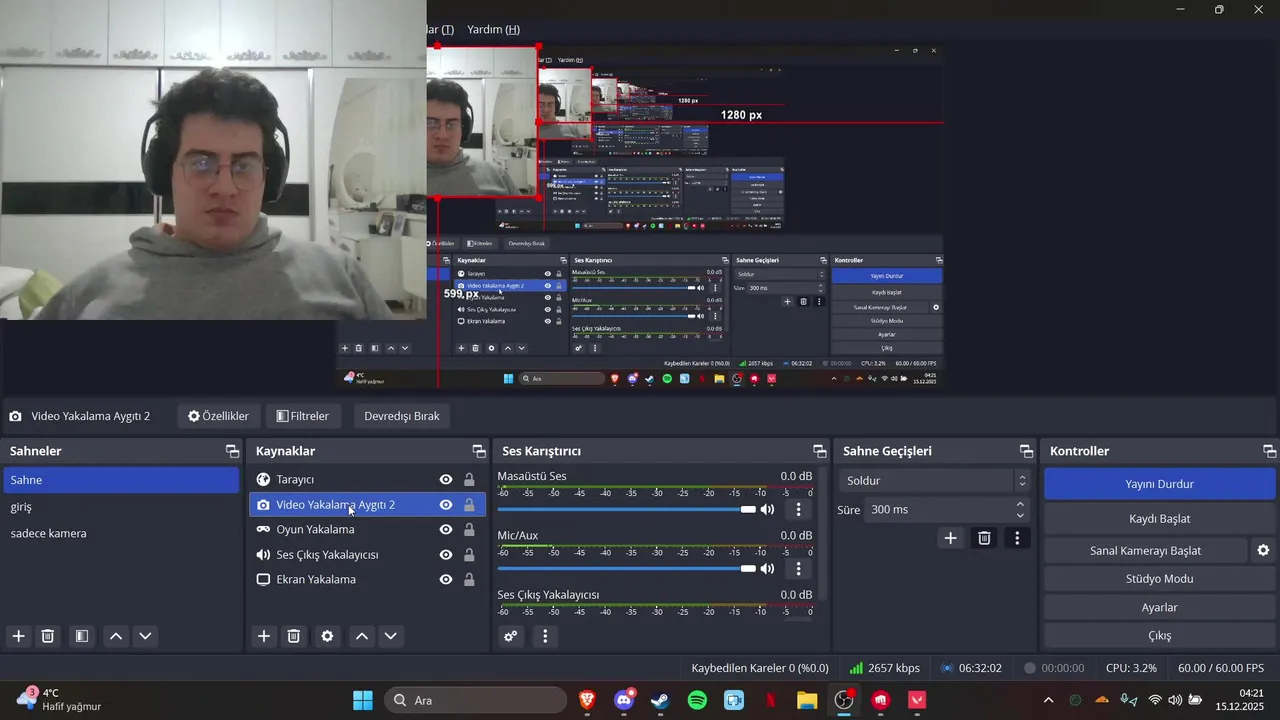Image resolution: width=1280 pixels, height=720 pixels.
Task: Undock the Kontroller panel
Action: click(x=1270, y=451)
